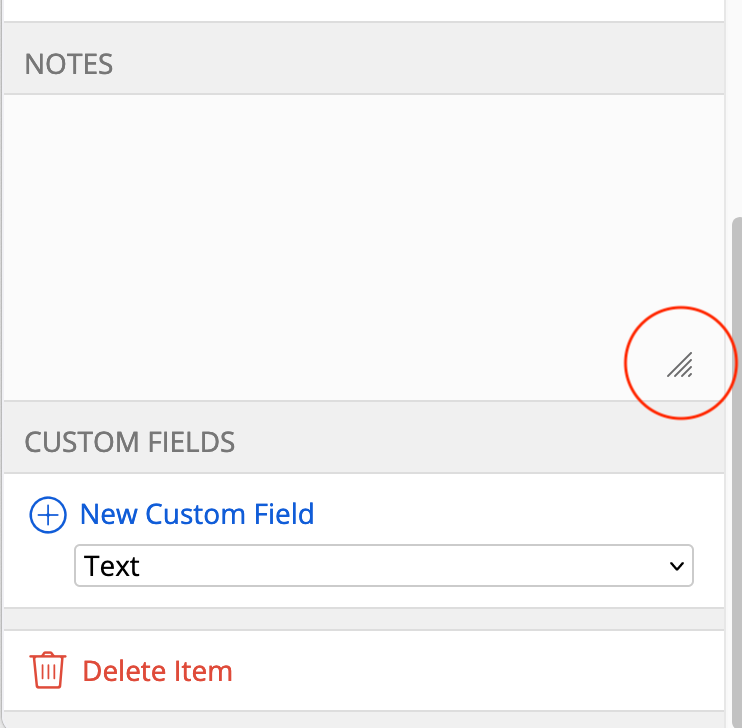Click the NOTES section header
The width and height of the screenshot is (742, 728).
tap(69, 64)
